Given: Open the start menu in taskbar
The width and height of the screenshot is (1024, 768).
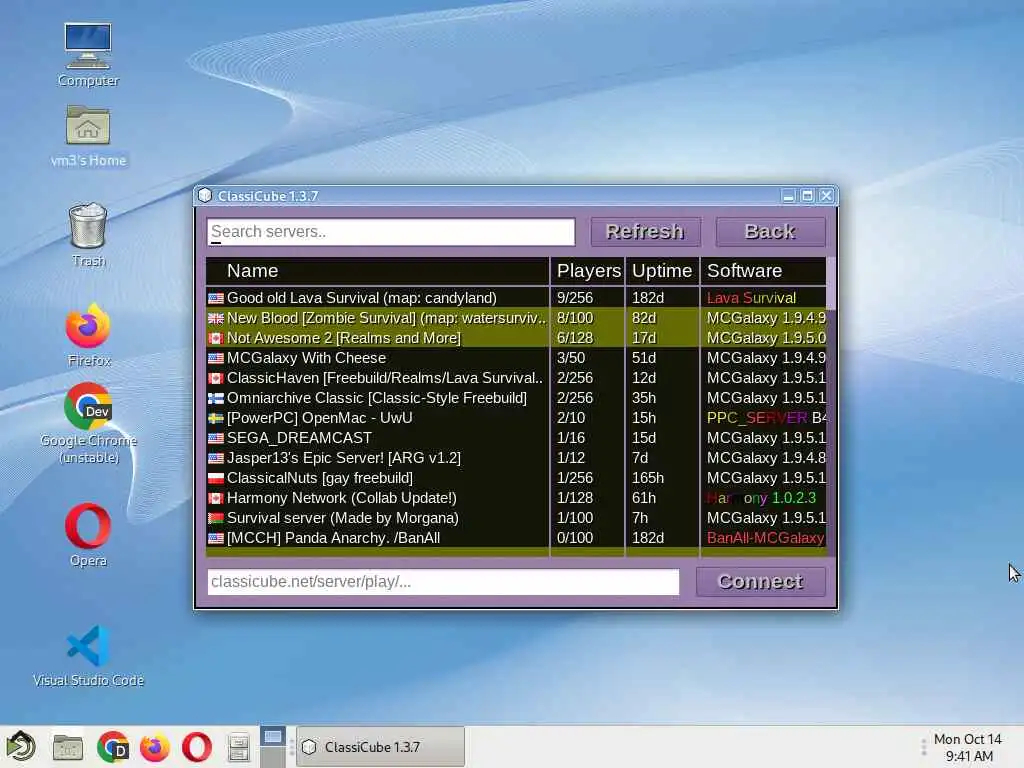Looking at the screenshot, I should (22, 746).
